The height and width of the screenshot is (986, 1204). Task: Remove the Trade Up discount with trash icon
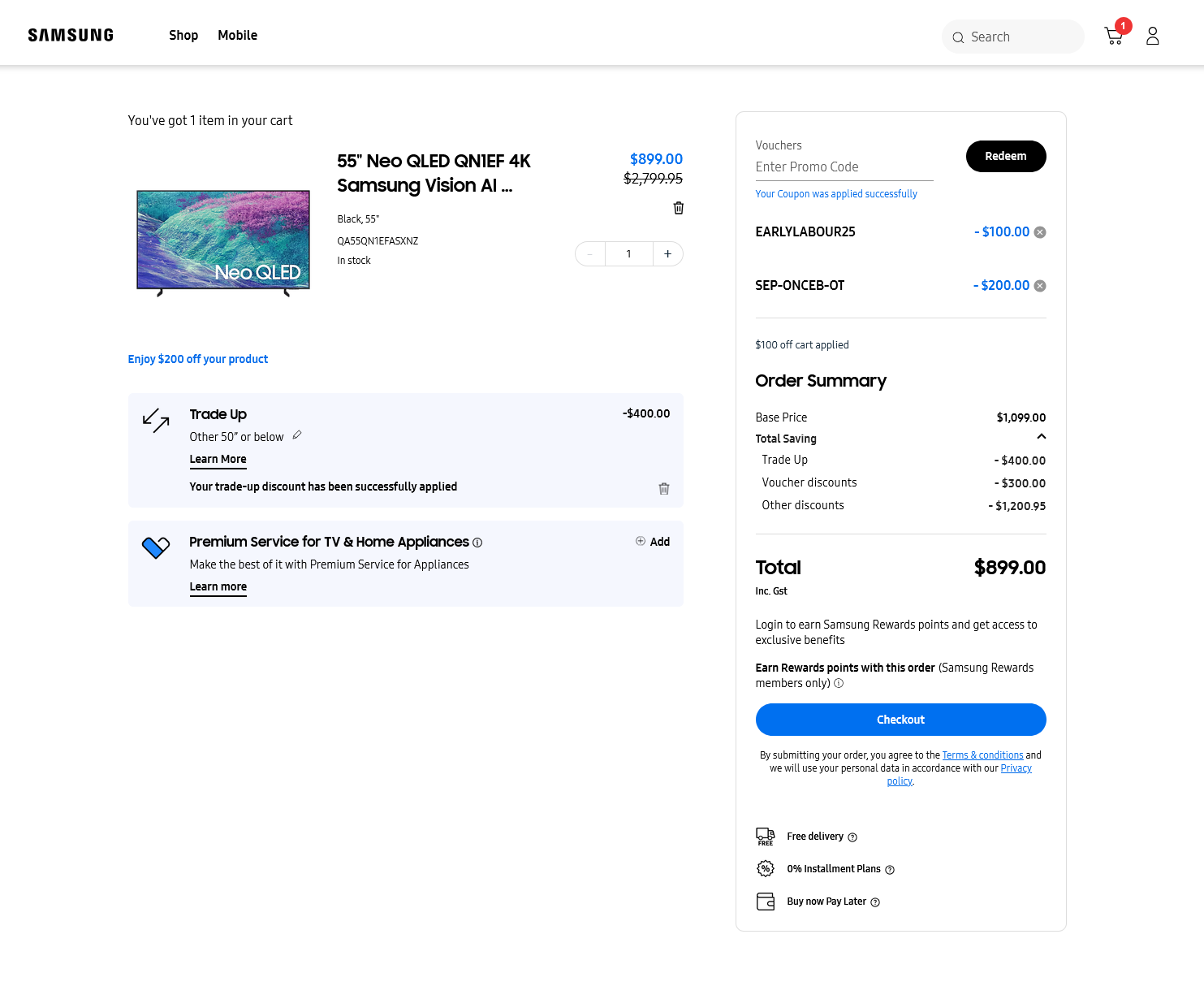(663, 488)
